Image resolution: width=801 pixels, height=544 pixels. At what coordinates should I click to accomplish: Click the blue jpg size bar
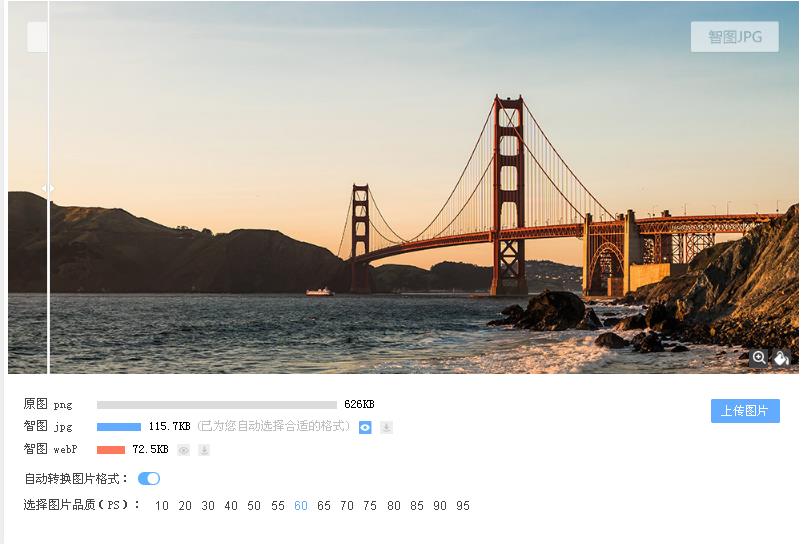119,427
